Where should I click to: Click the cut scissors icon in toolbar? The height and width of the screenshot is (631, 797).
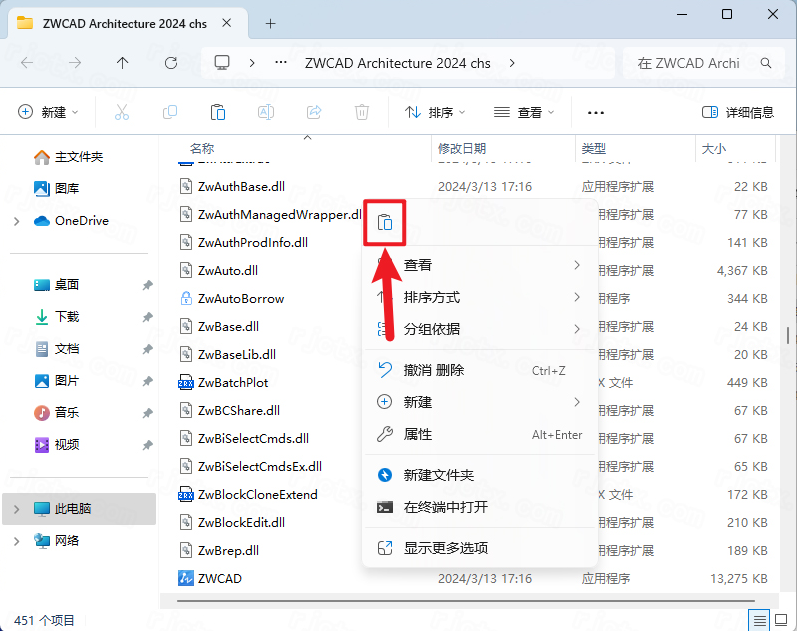click(x=122, y=112)
